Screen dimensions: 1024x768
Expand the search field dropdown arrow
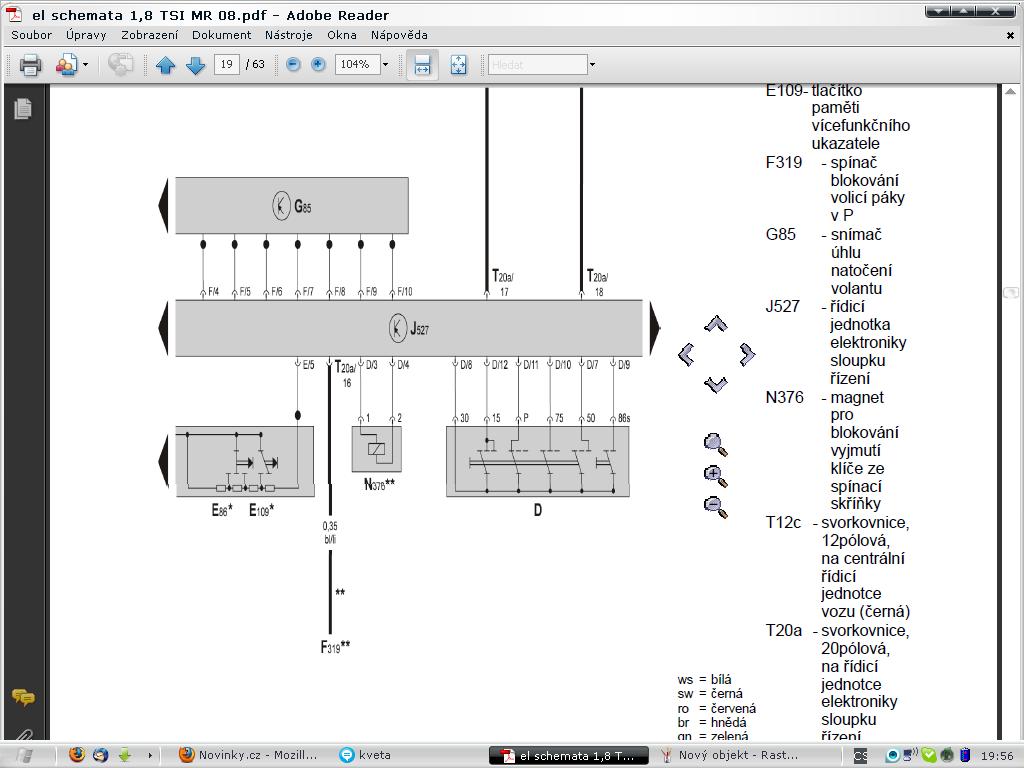point(592,65)
